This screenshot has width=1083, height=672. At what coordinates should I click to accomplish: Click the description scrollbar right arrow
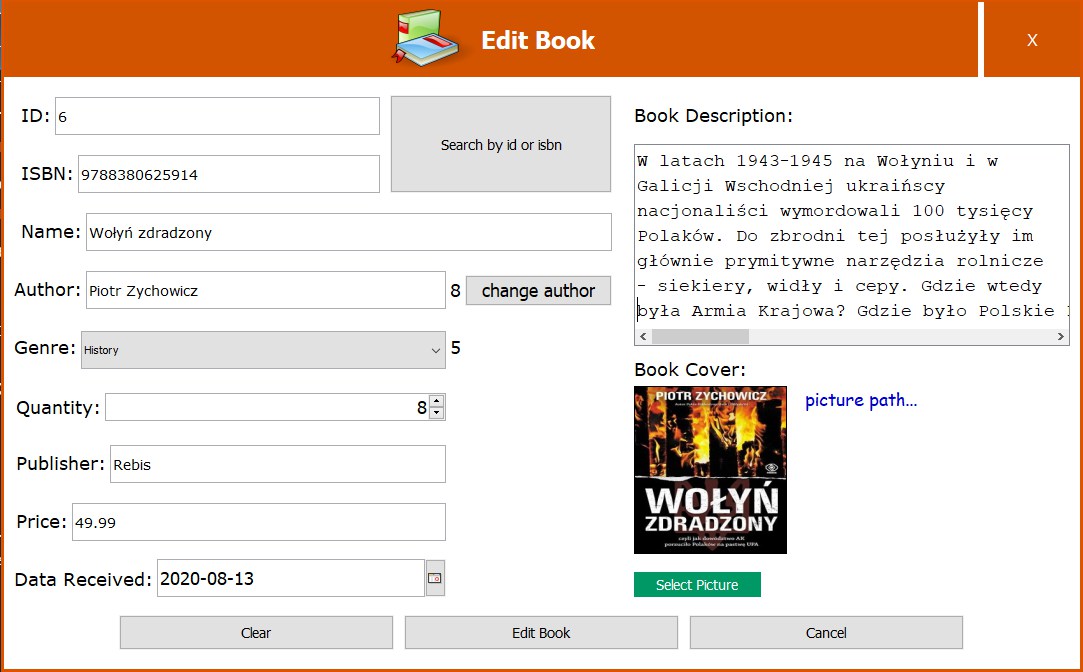click(x=1061, y=336)
